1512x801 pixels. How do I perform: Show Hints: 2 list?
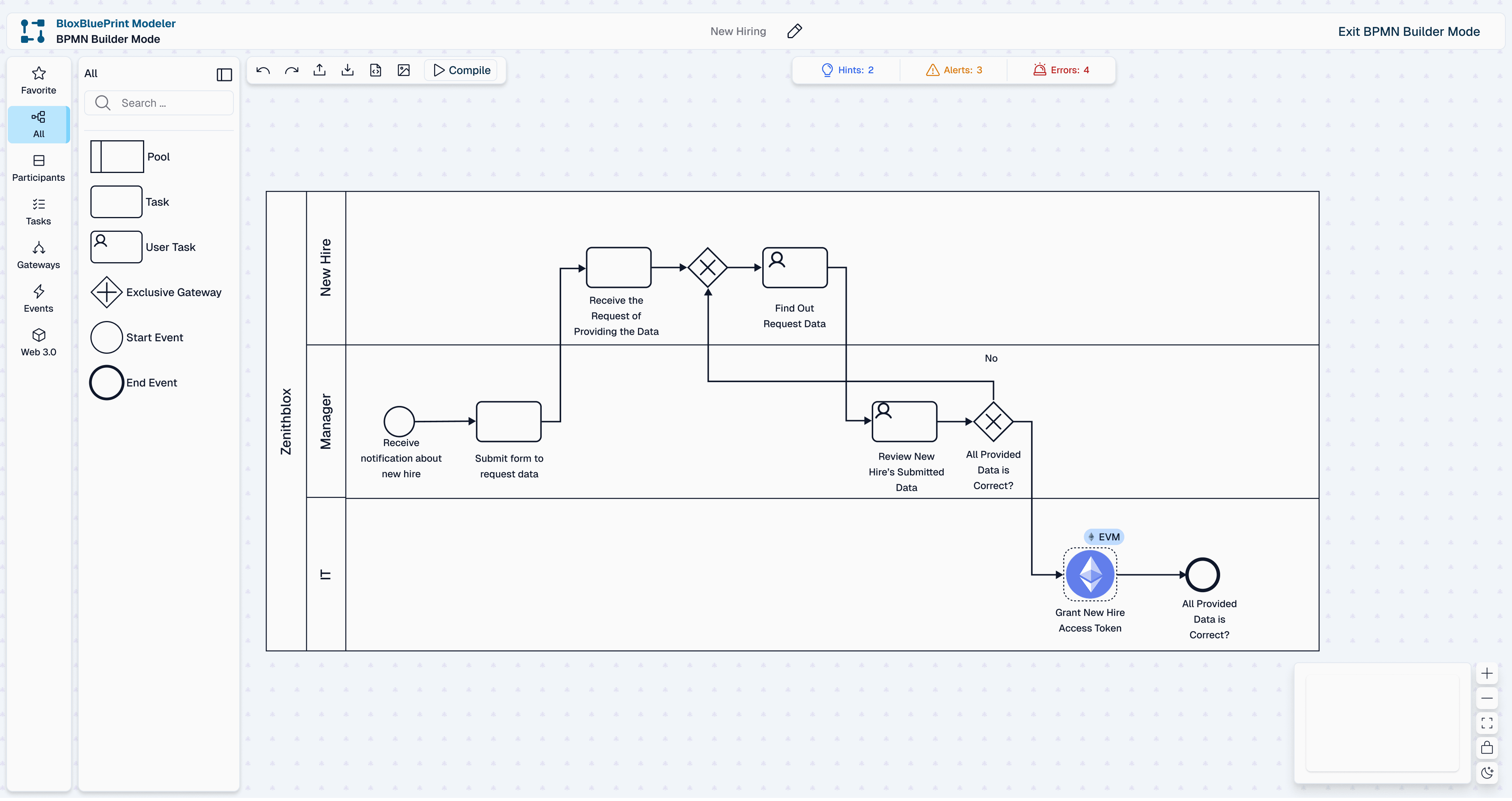[x=847, y=71]
